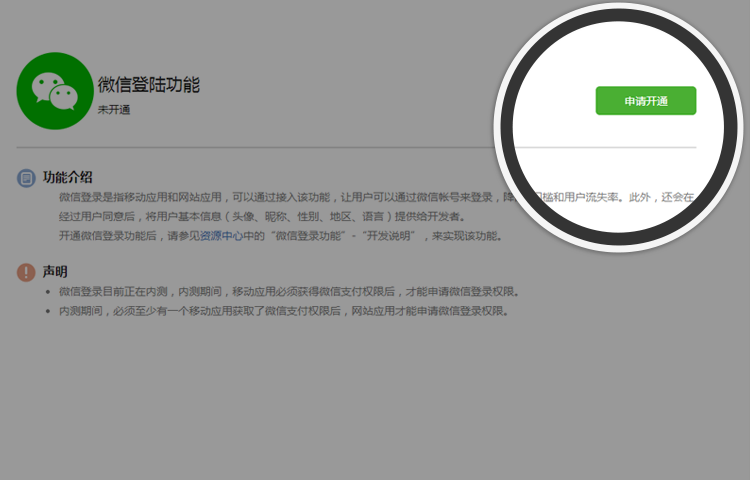Click the orange 声明 exclamation icon

point(27,272)
